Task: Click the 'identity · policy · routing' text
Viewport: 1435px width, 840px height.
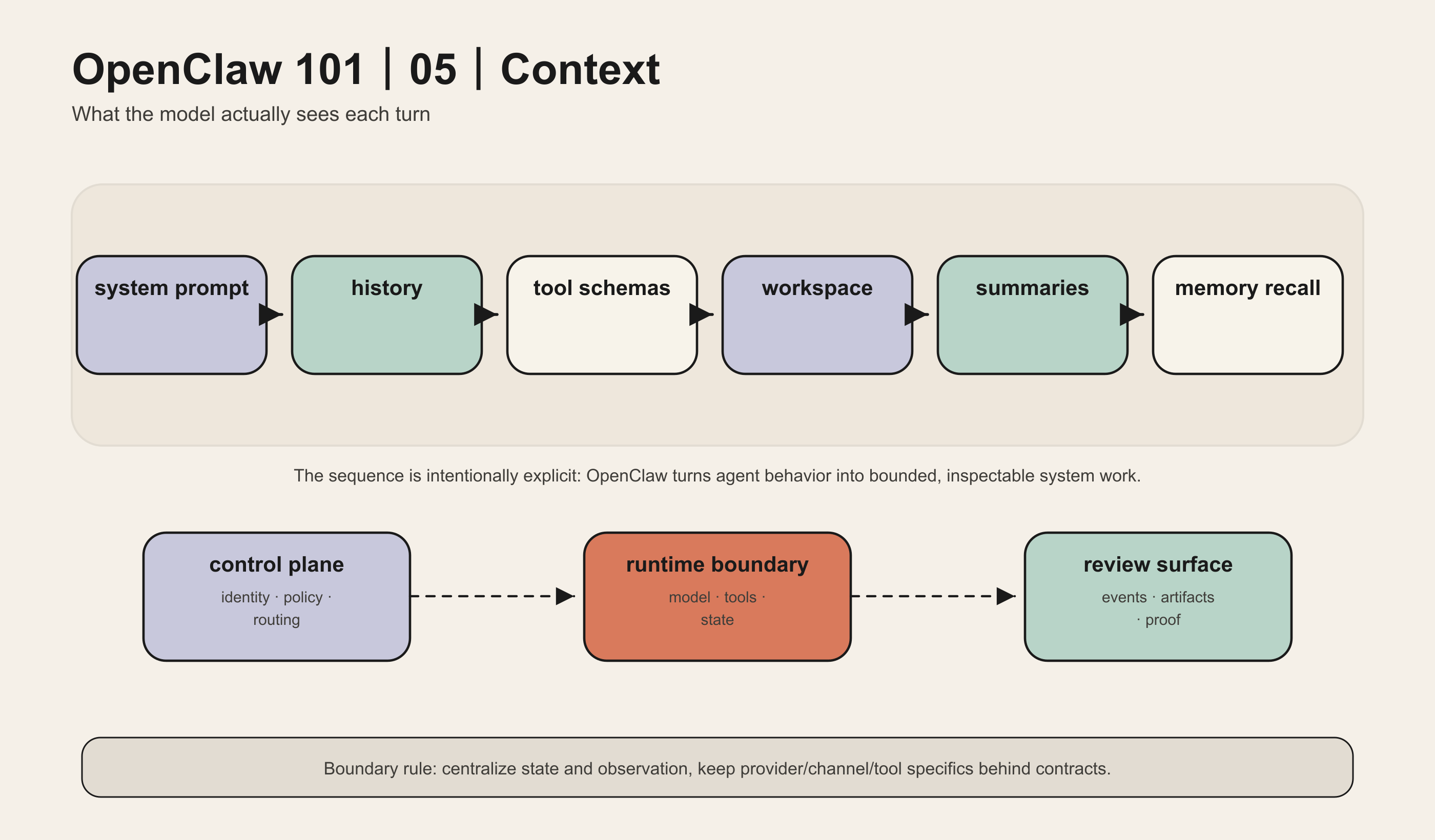Action: [x=277, y=608]
